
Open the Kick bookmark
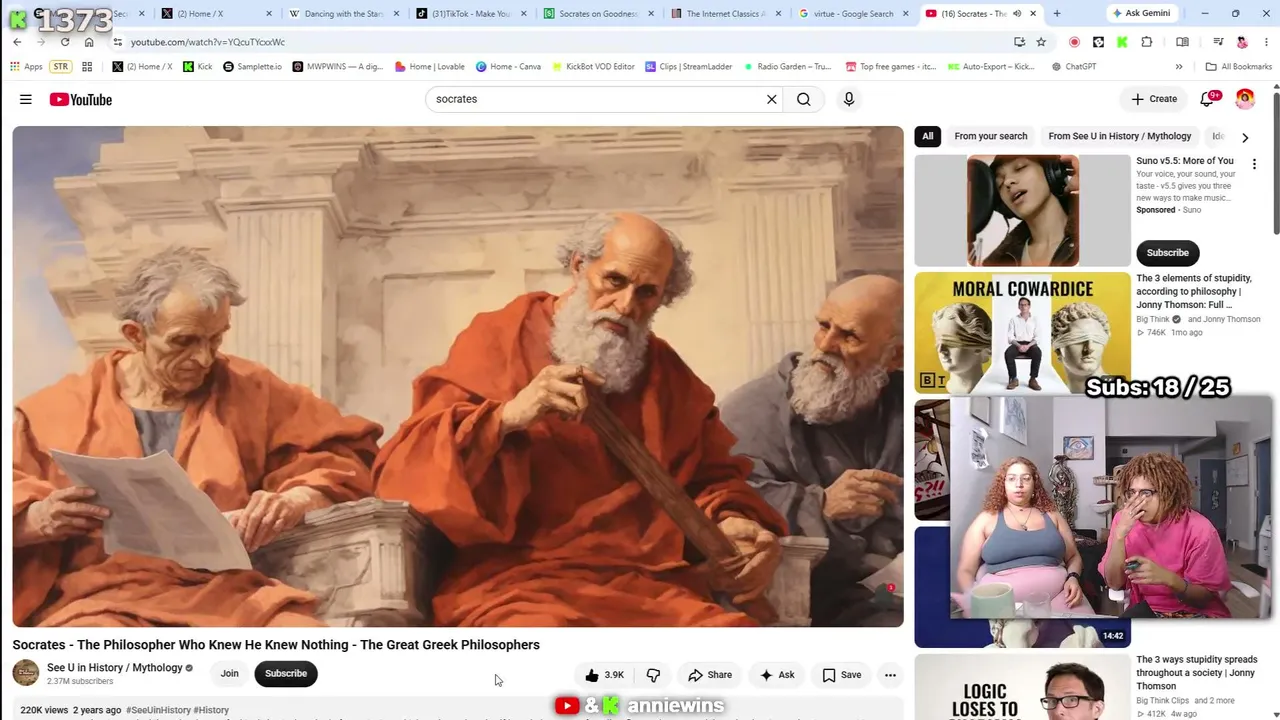pyautogui.click(x=197, y=67)
